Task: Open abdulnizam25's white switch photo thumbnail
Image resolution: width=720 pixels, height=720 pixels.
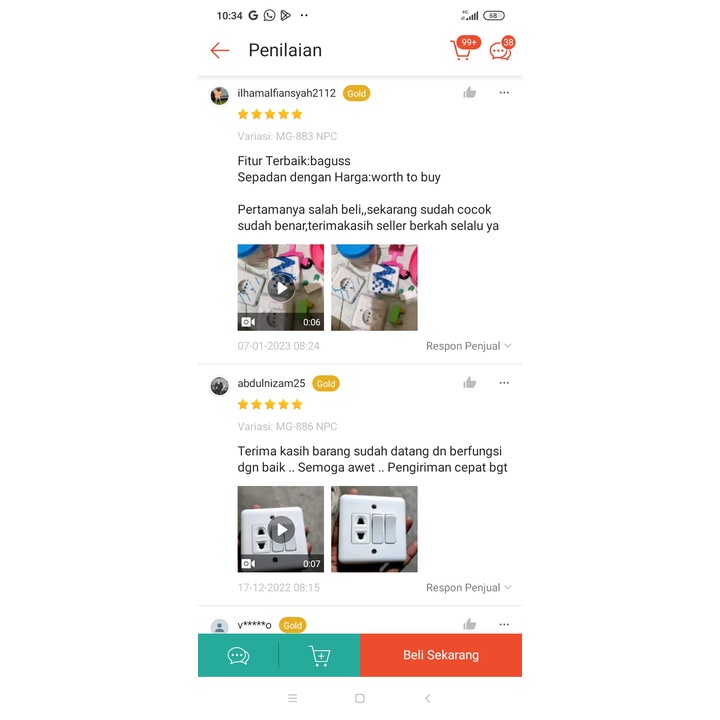Action: click(x=374, y=529)
